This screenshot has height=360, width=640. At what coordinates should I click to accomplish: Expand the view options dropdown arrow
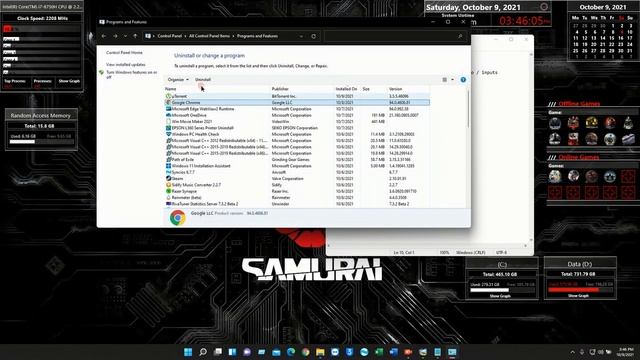pyautogui.click(x=452, y=80)
